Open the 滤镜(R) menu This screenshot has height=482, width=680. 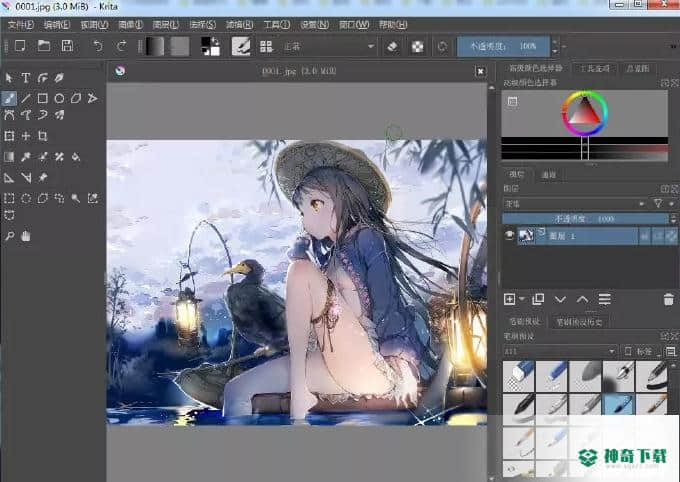(239, 25)
